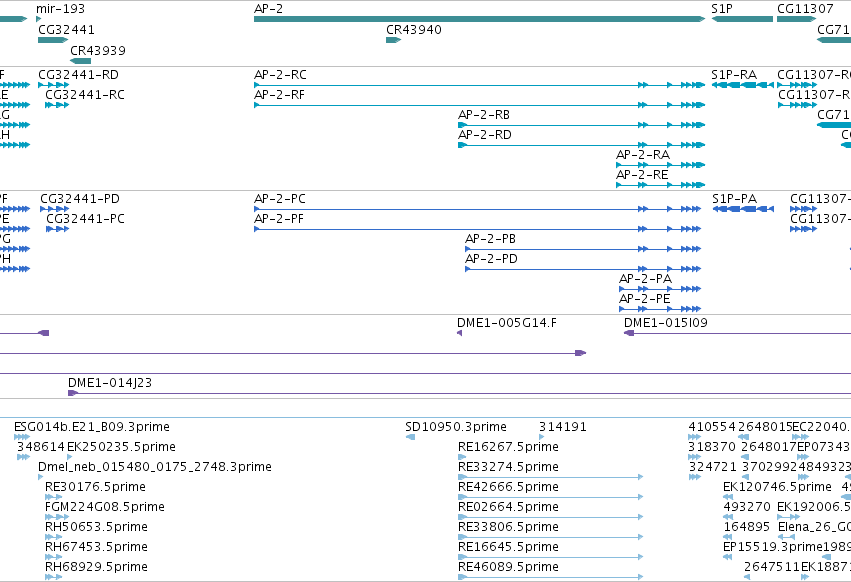Select EST RE42666.5prime

pyautogui.click(x=551, y=497)
